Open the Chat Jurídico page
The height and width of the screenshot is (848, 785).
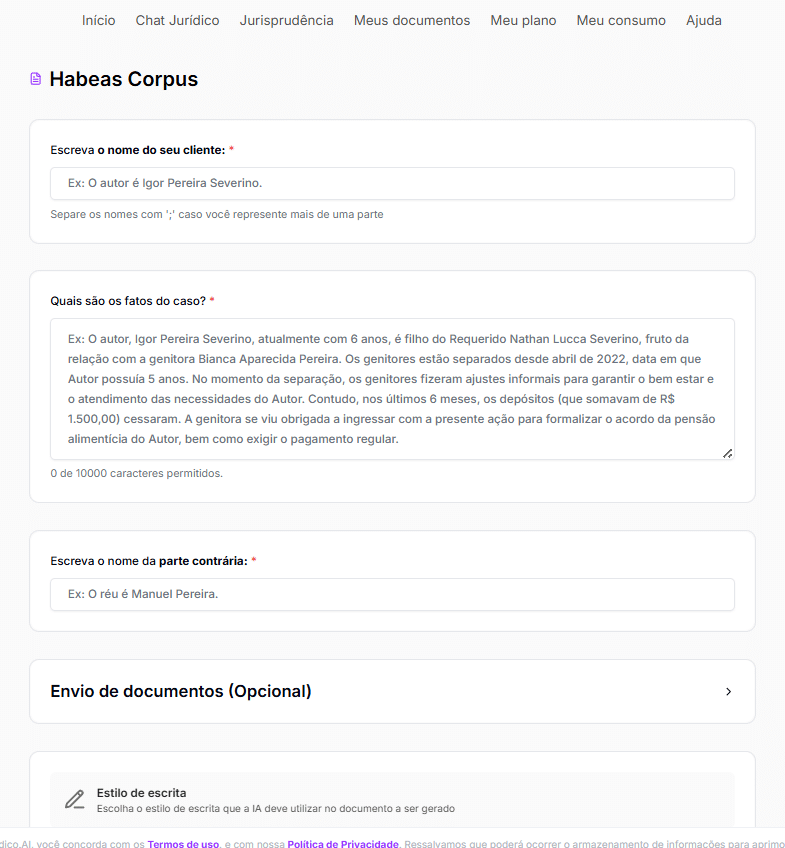(177, 20)
